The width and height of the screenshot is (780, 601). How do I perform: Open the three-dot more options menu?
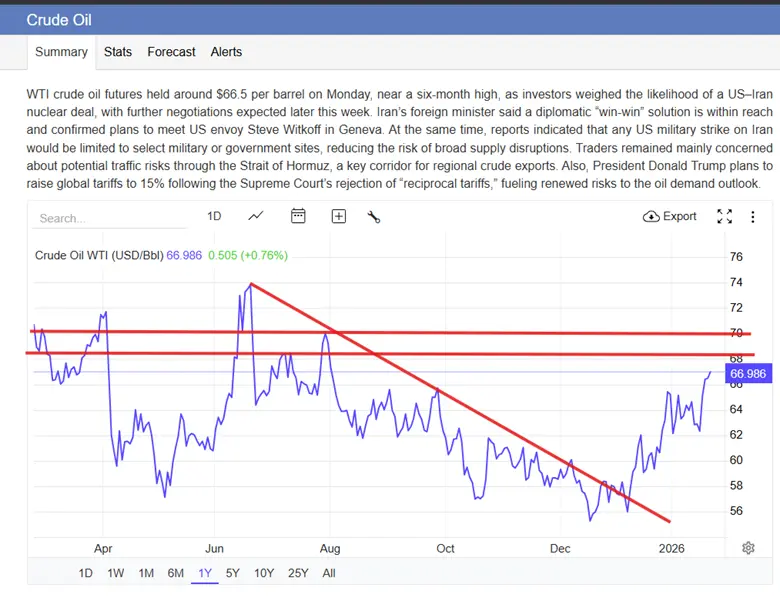pos(753,216)
